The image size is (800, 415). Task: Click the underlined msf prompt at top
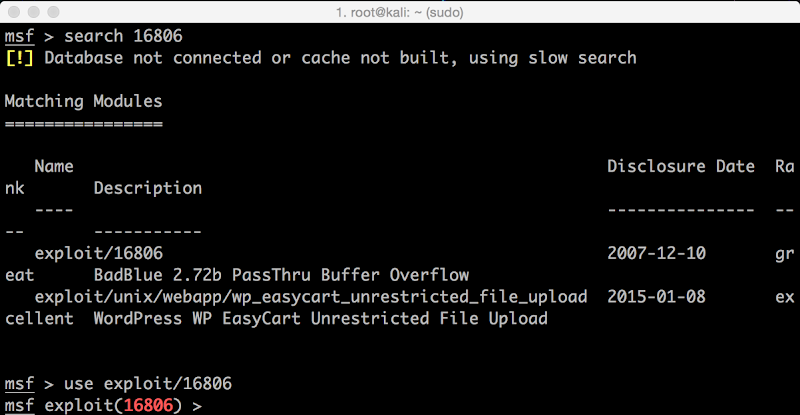click(19, 37)
